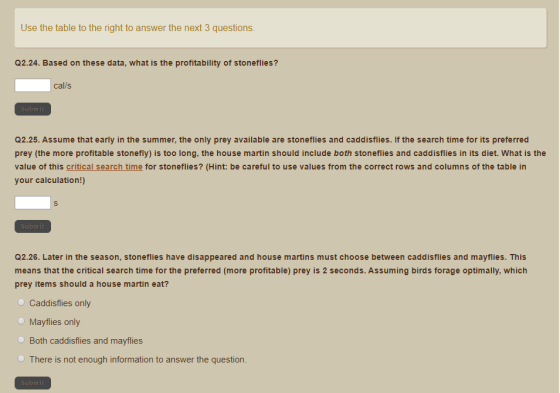Open the critical search time link

click(104, 167)
